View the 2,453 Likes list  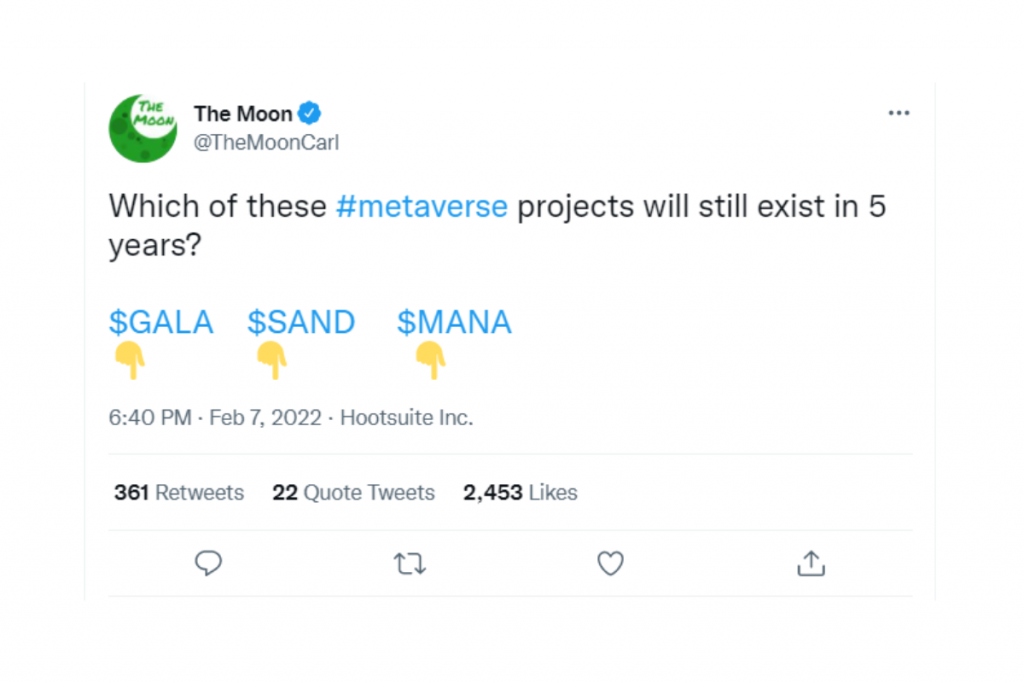[x=519, y=492]
